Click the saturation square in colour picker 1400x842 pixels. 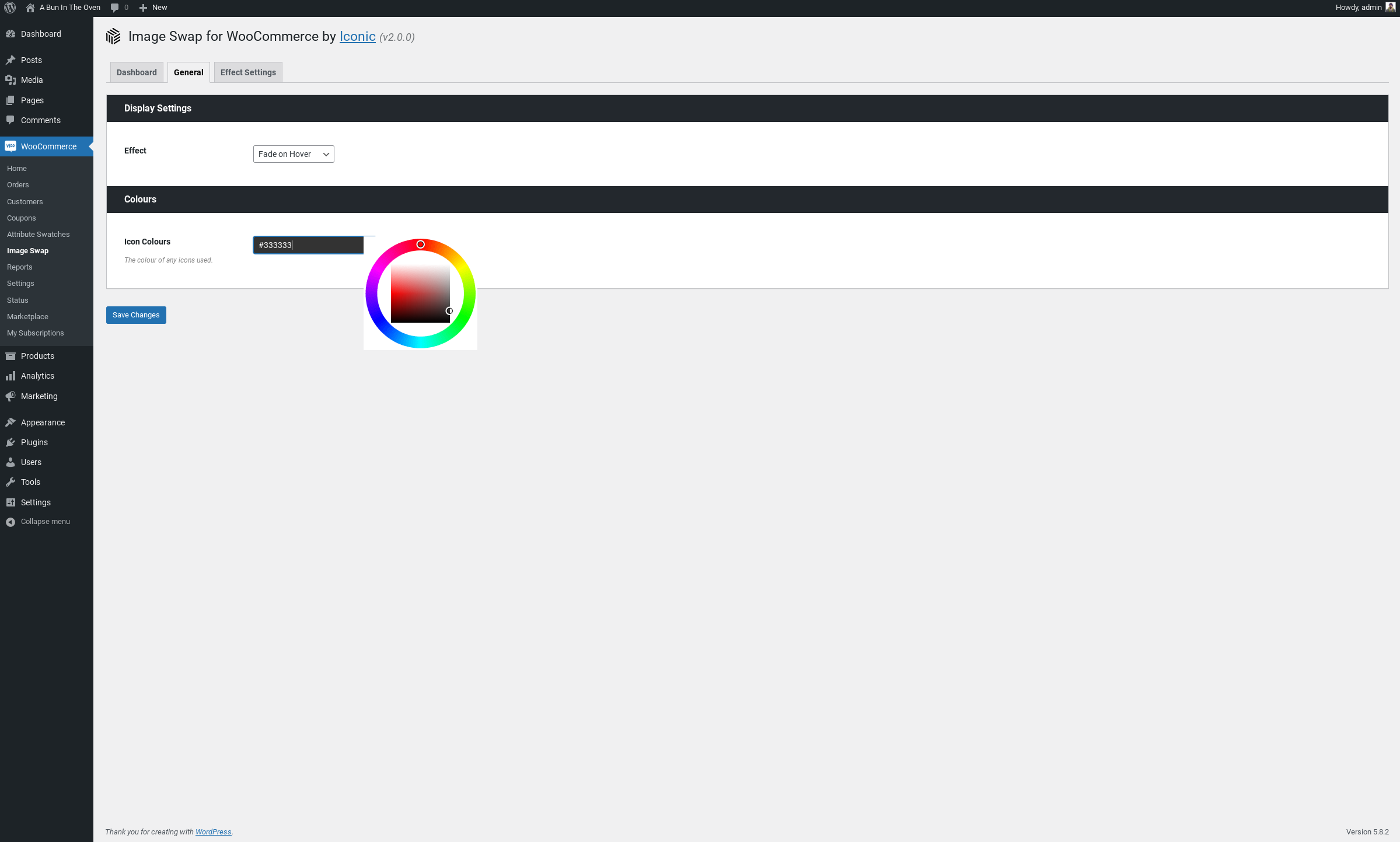click(x=420, y=294)
